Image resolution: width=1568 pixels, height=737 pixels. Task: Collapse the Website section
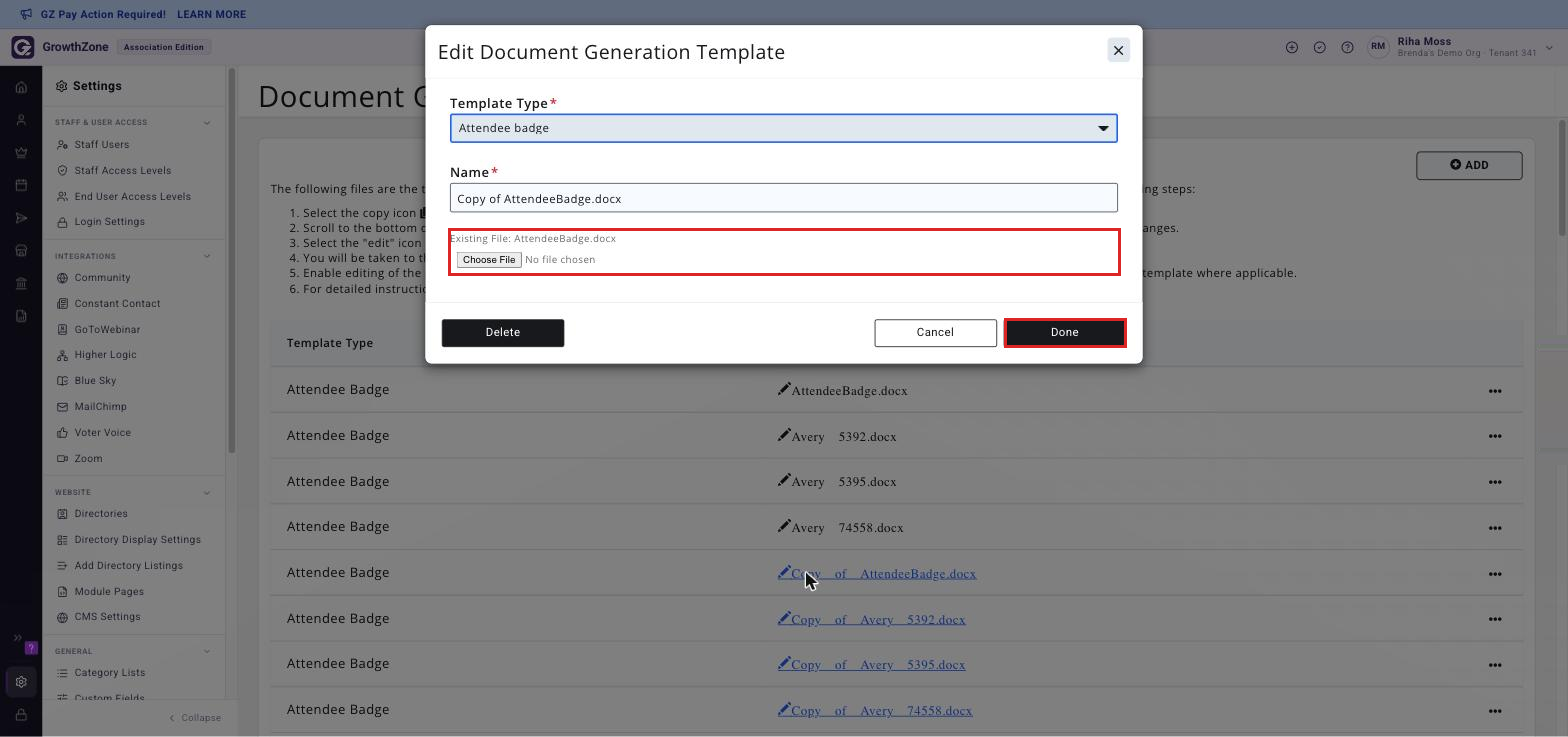click(x=207, y=492)
